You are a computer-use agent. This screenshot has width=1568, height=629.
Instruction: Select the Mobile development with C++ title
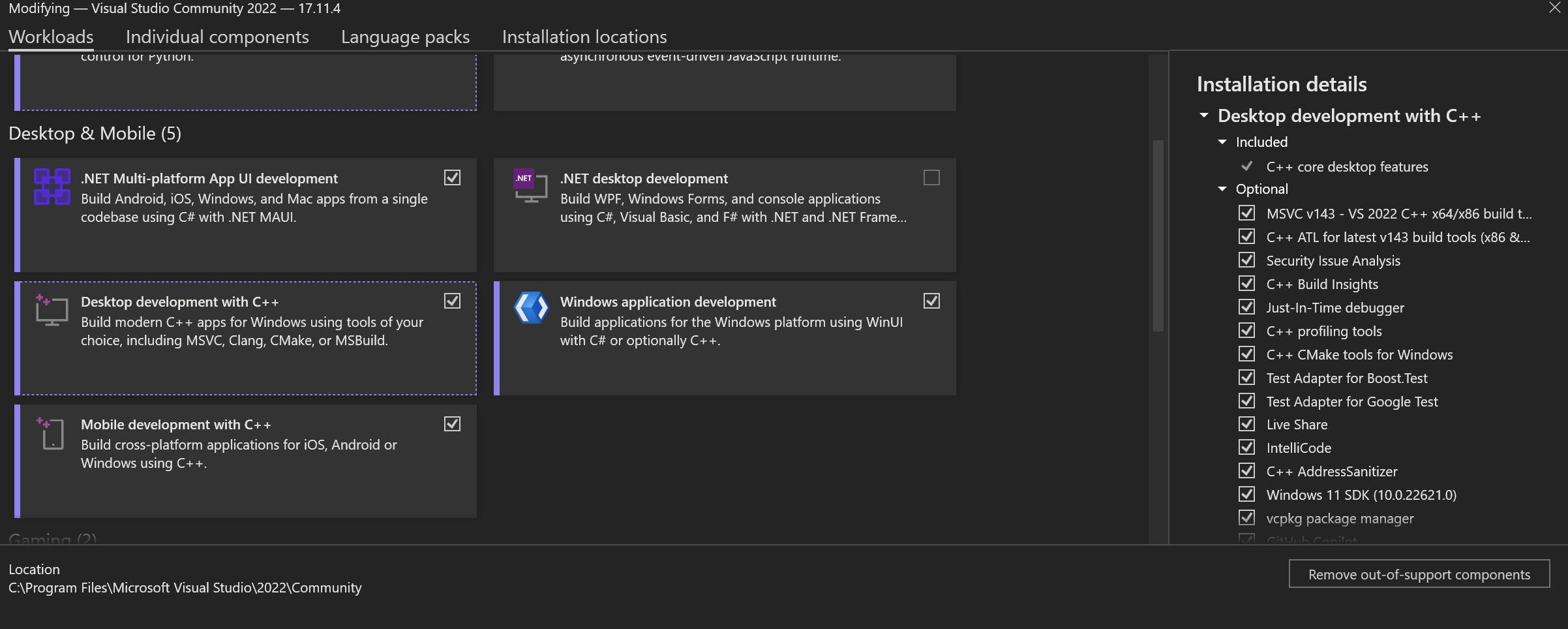[x=176, y=425]
